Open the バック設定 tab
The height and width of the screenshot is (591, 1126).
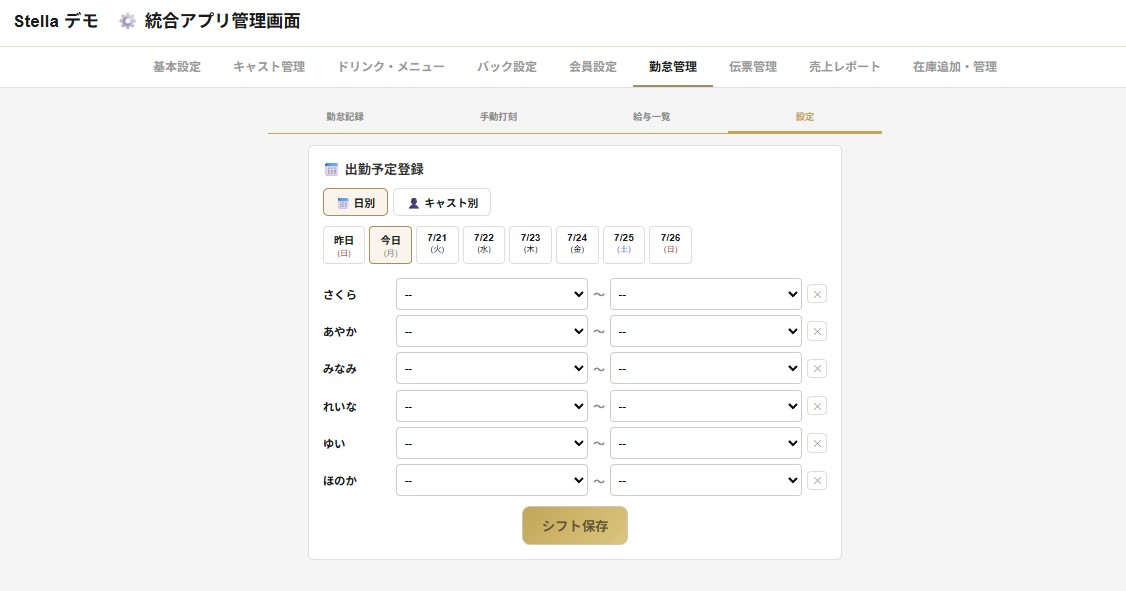click(x=507, y=67)
